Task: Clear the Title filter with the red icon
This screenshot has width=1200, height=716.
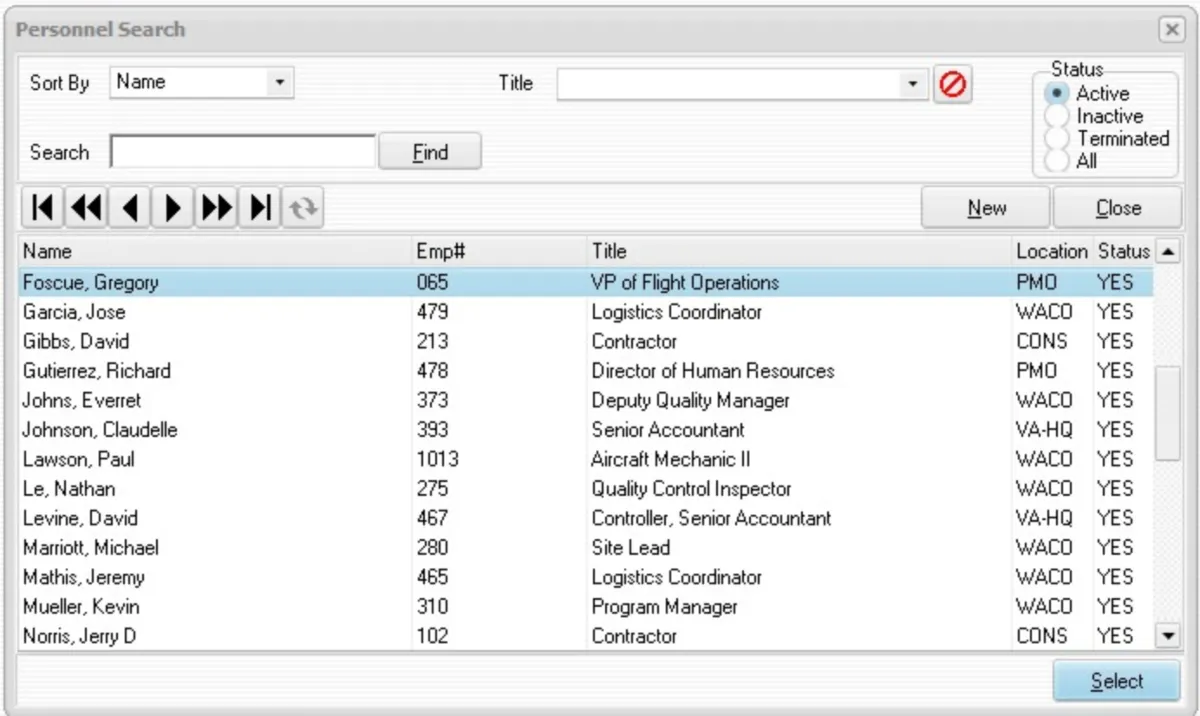Action: coord(951,84)
